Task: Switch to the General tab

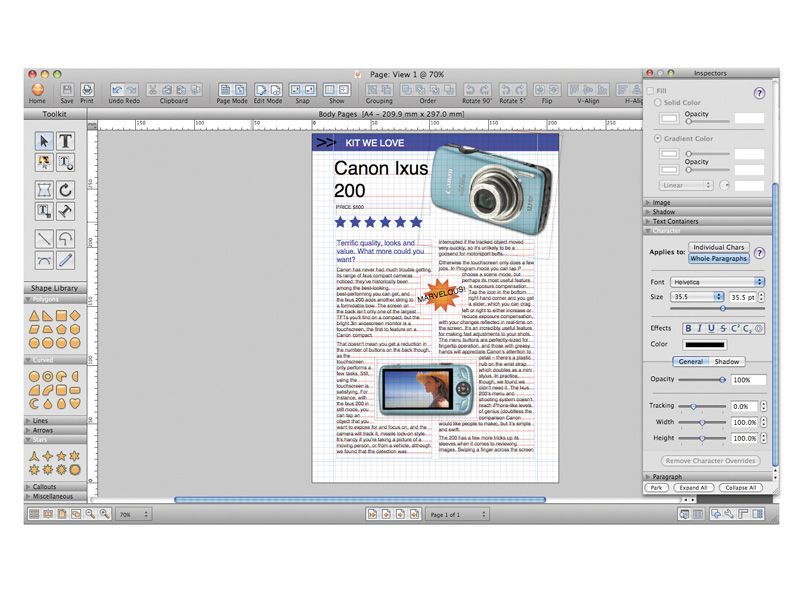Action: [690, 361]
